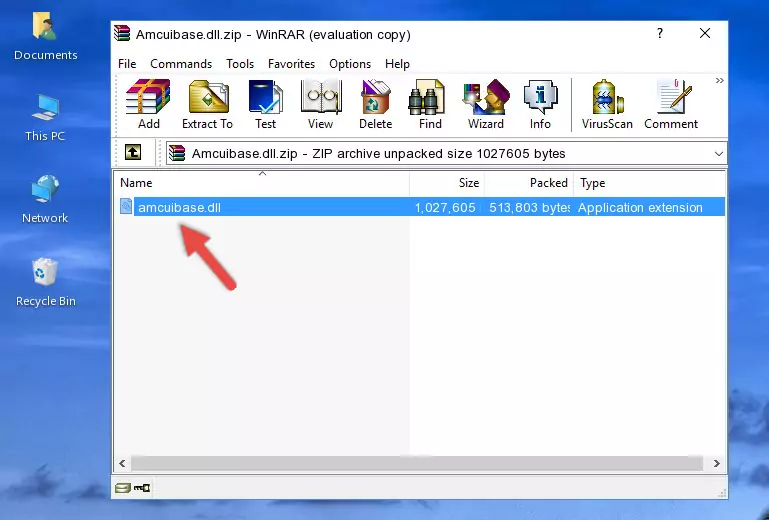Image resolution: width=769 pixels, height=520 pixels.
Task: Open the Comment tool
Action: (671, 104)
